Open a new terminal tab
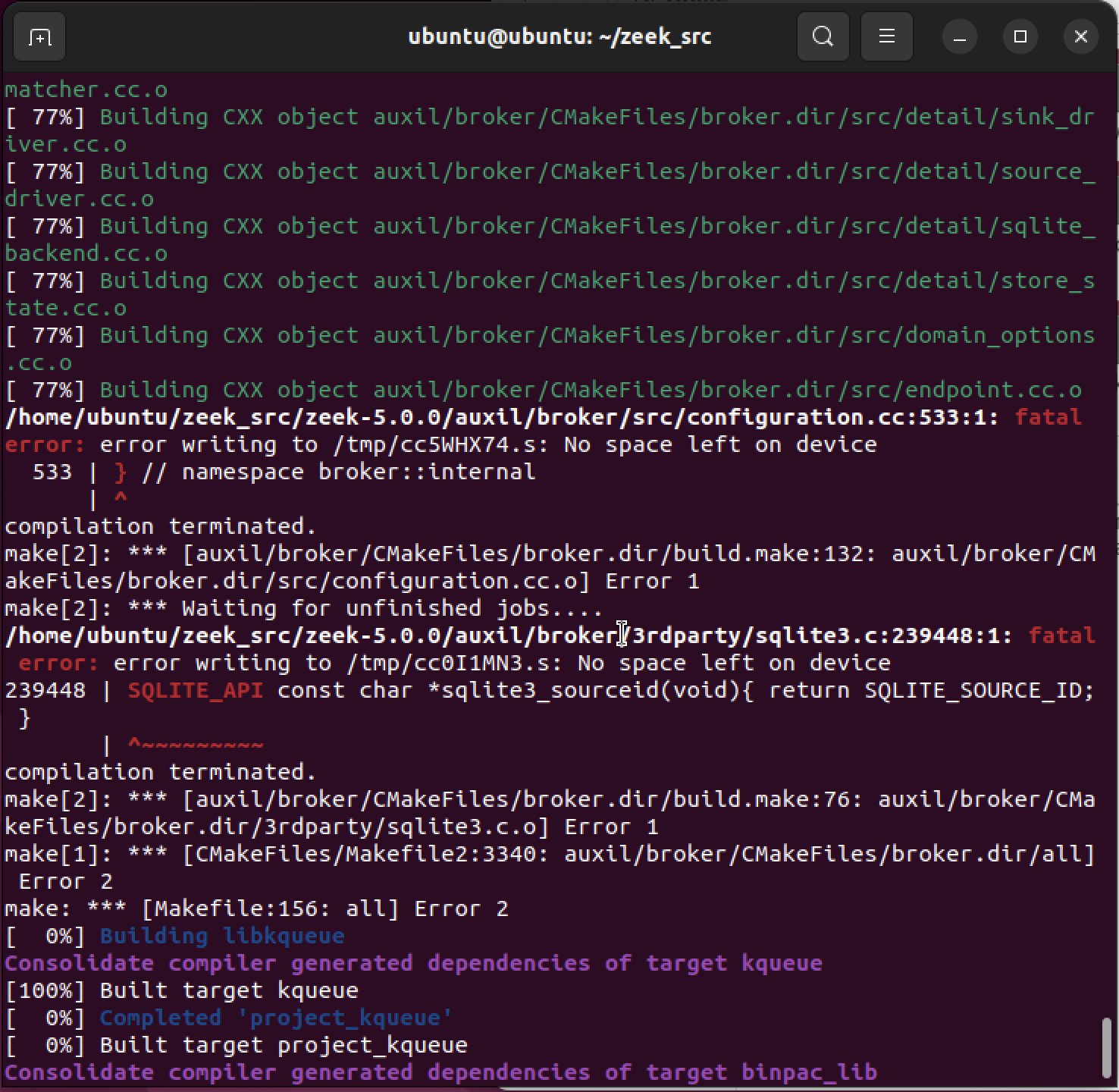The image size is (1119, 1092). coord(39,36)
